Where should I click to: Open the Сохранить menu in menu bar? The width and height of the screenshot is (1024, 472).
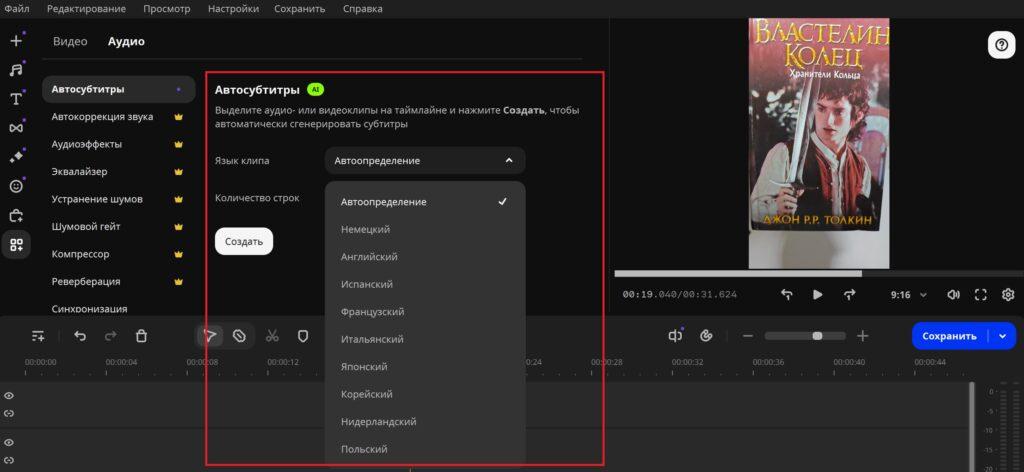tap(300, 8)
